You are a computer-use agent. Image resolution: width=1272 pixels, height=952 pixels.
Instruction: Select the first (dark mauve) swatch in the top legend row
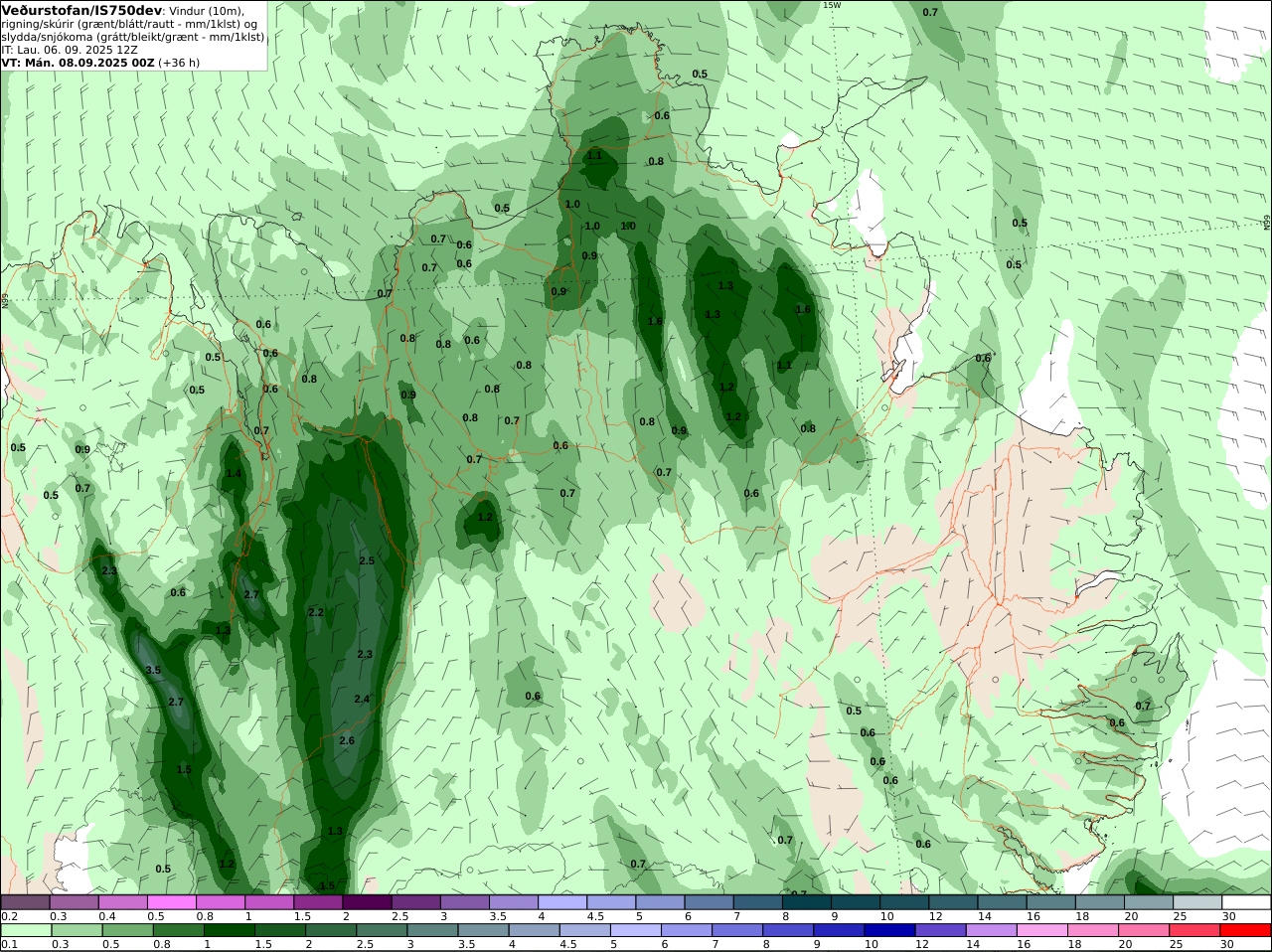pos(25,902)
